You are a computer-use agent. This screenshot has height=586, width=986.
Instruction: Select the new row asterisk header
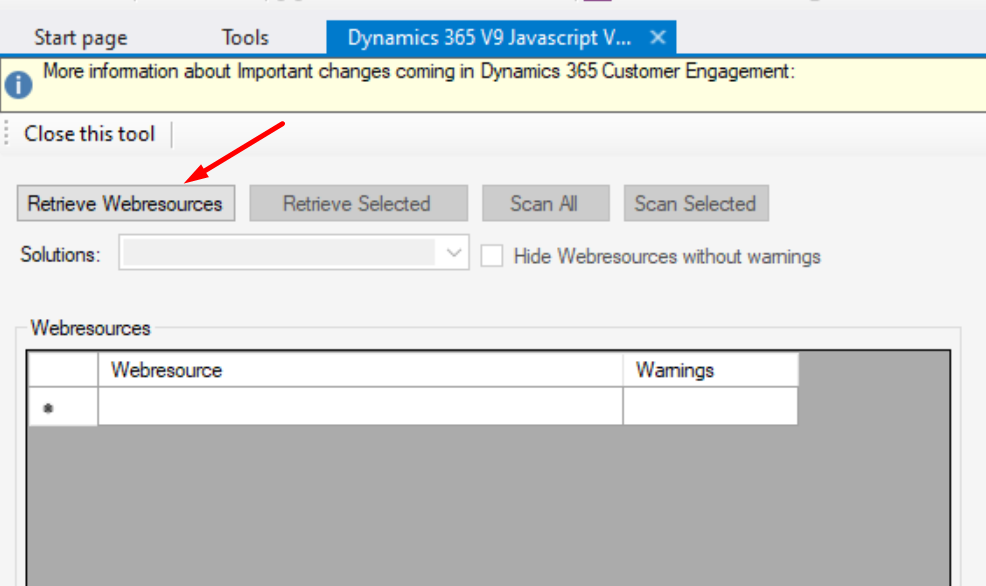pyautogui.click(x=63, y=407)
